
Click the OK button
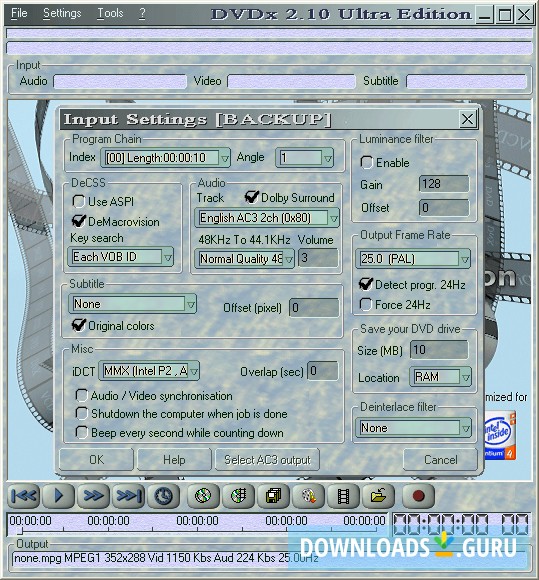tap(97, 460)
